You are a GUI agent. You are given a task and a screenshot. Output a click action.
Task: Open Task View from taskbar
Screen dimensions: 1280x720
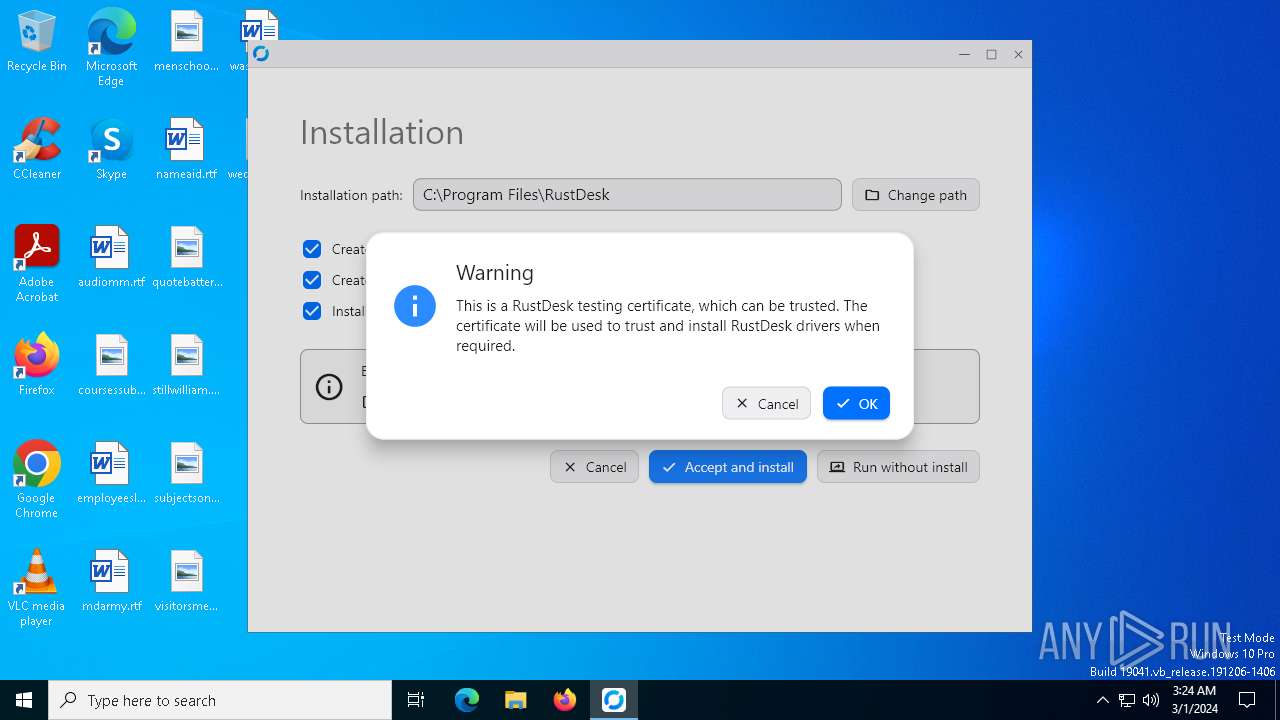(x=416, y=700)
